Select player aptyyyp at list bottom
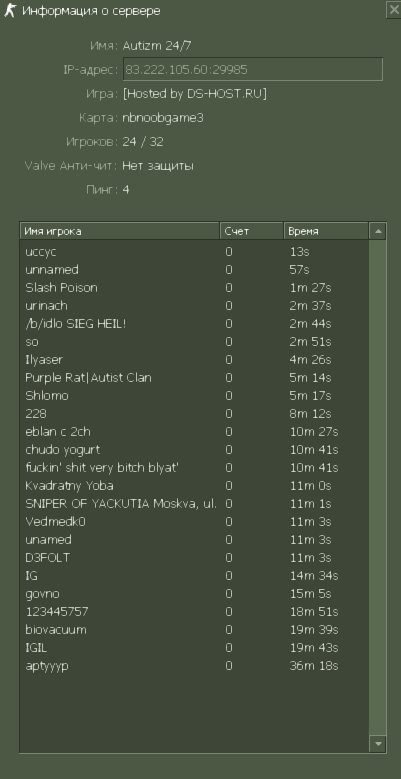The height and width of the screenshot is (779, 401). (194, 666)
